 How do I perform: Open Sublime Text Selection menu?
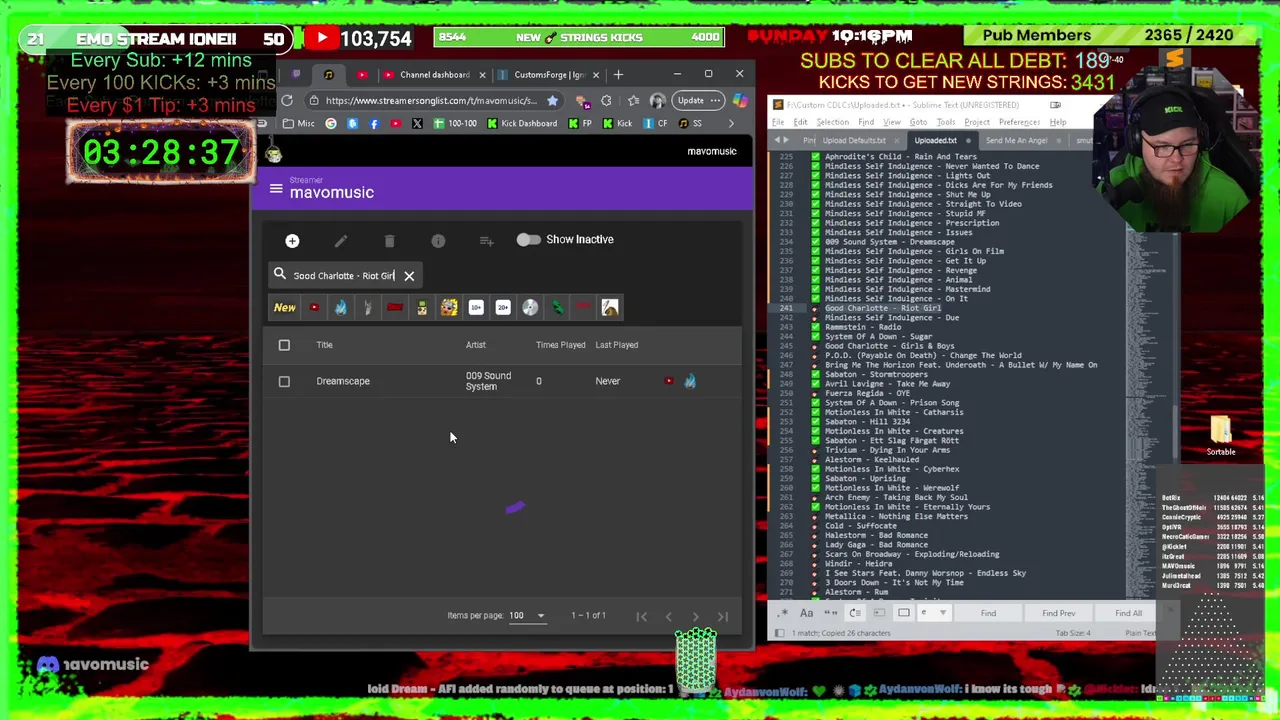coord(832,122)
